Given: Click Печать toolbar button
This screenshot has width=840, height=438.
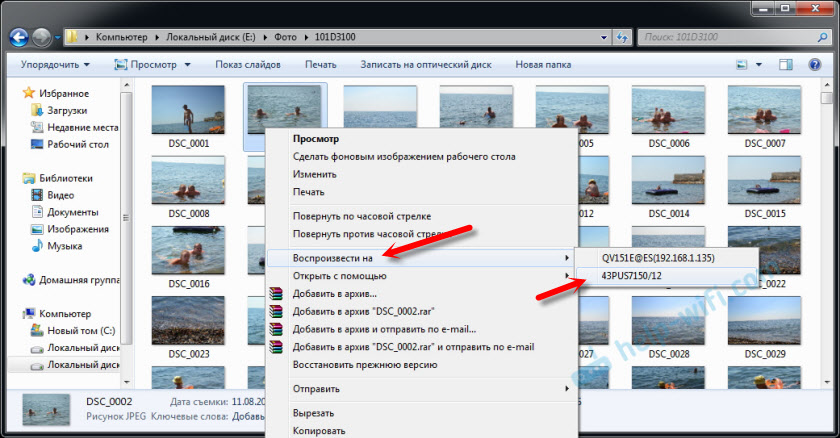Looking at the screenshot, I should click(320, 65).
